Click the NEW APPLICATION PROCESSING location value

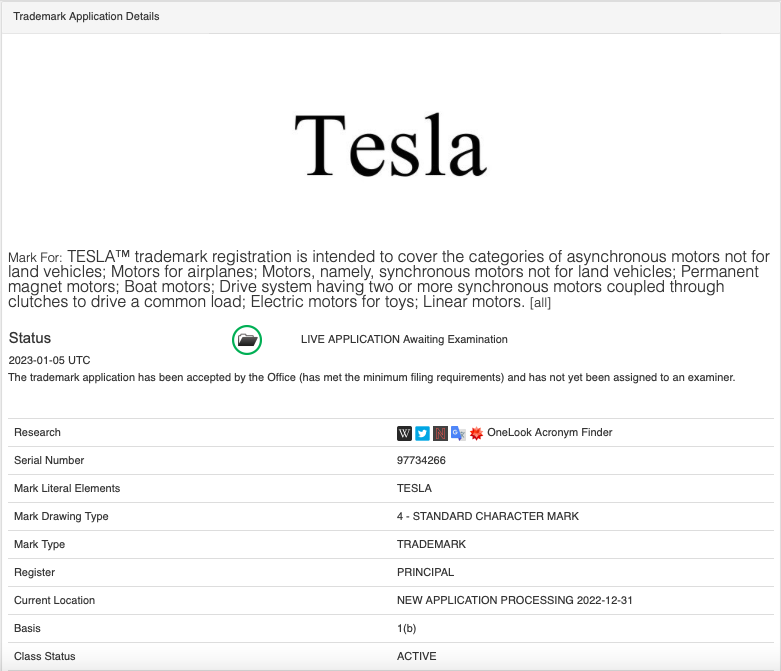pos(514,601)
